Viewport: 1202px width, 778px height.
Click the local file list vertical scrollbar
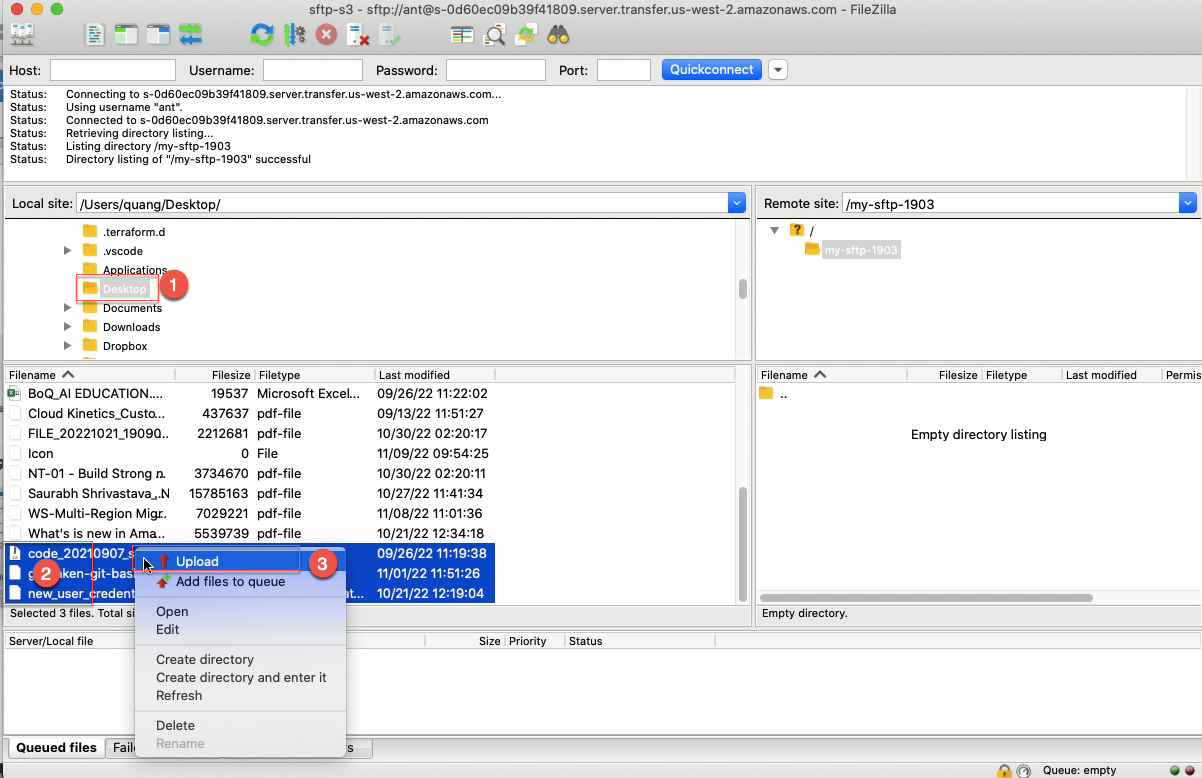pos(742,542)
